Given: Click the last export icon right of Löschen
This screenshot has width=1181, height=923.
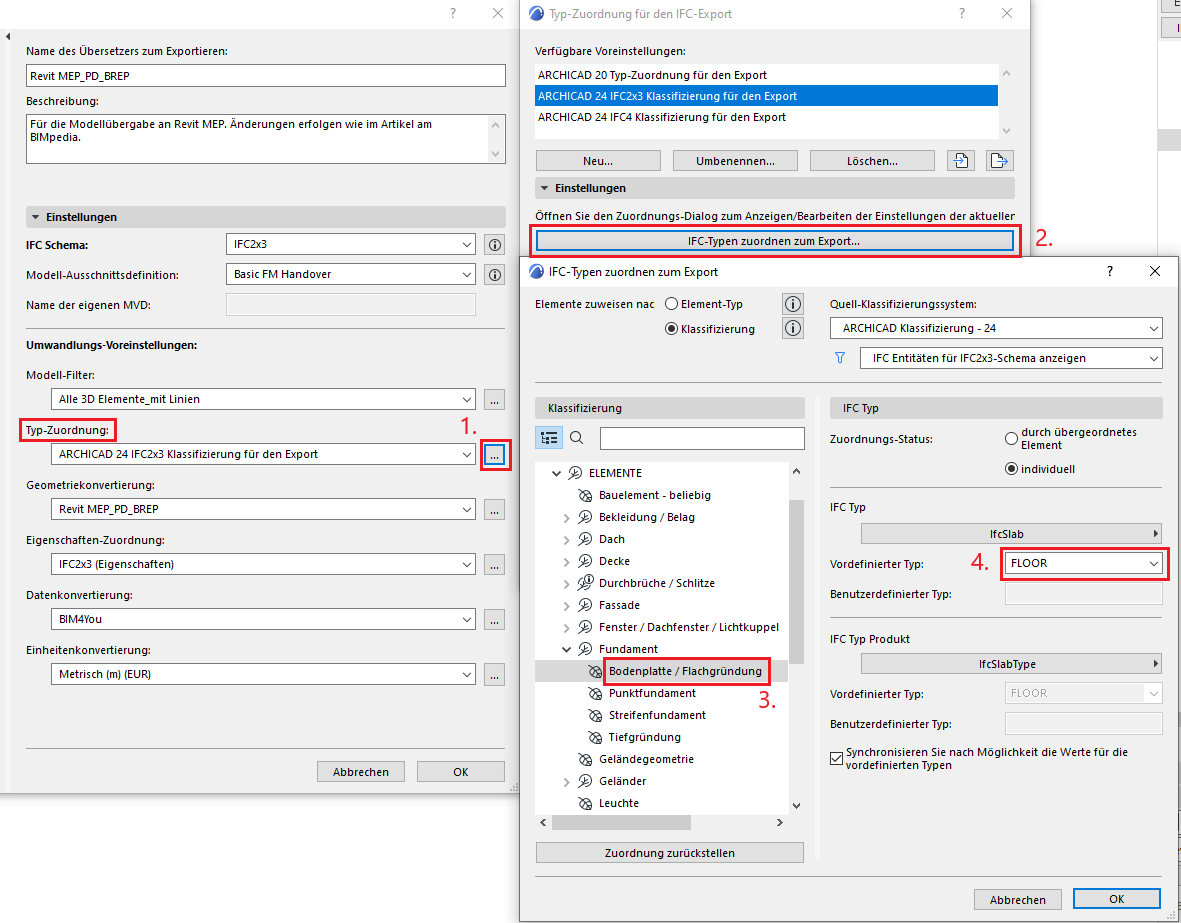Looking at the screenshot, I should tap(999, 160).
